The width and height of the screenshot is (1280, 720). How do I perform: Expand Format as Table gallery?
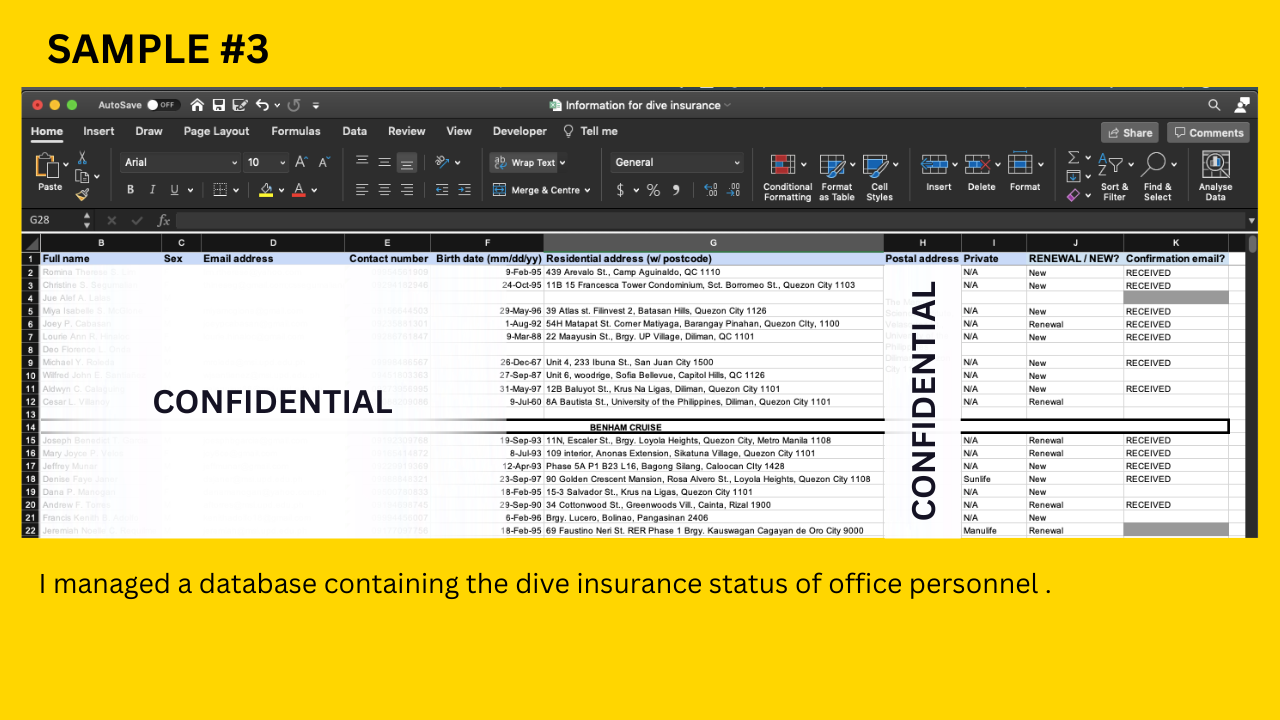(837, 177)
